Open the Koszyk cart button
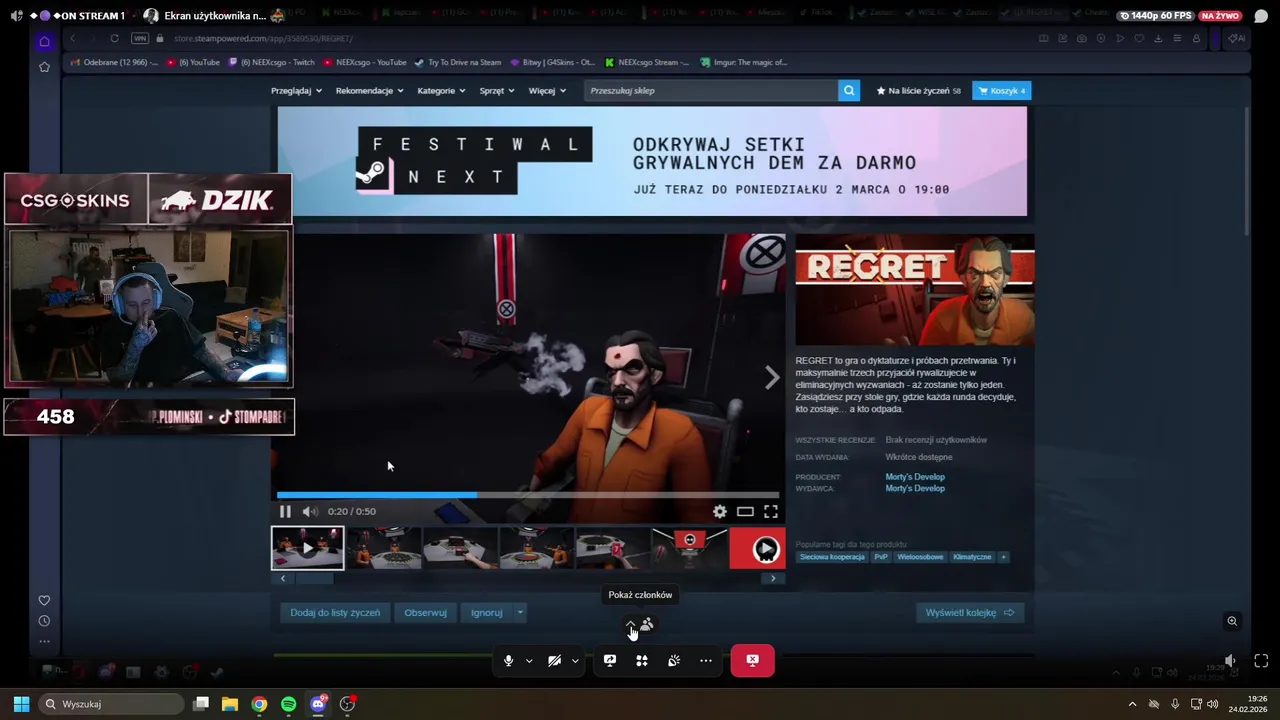The height and width of the screenshot is (720, 1280). point(1001,90)
